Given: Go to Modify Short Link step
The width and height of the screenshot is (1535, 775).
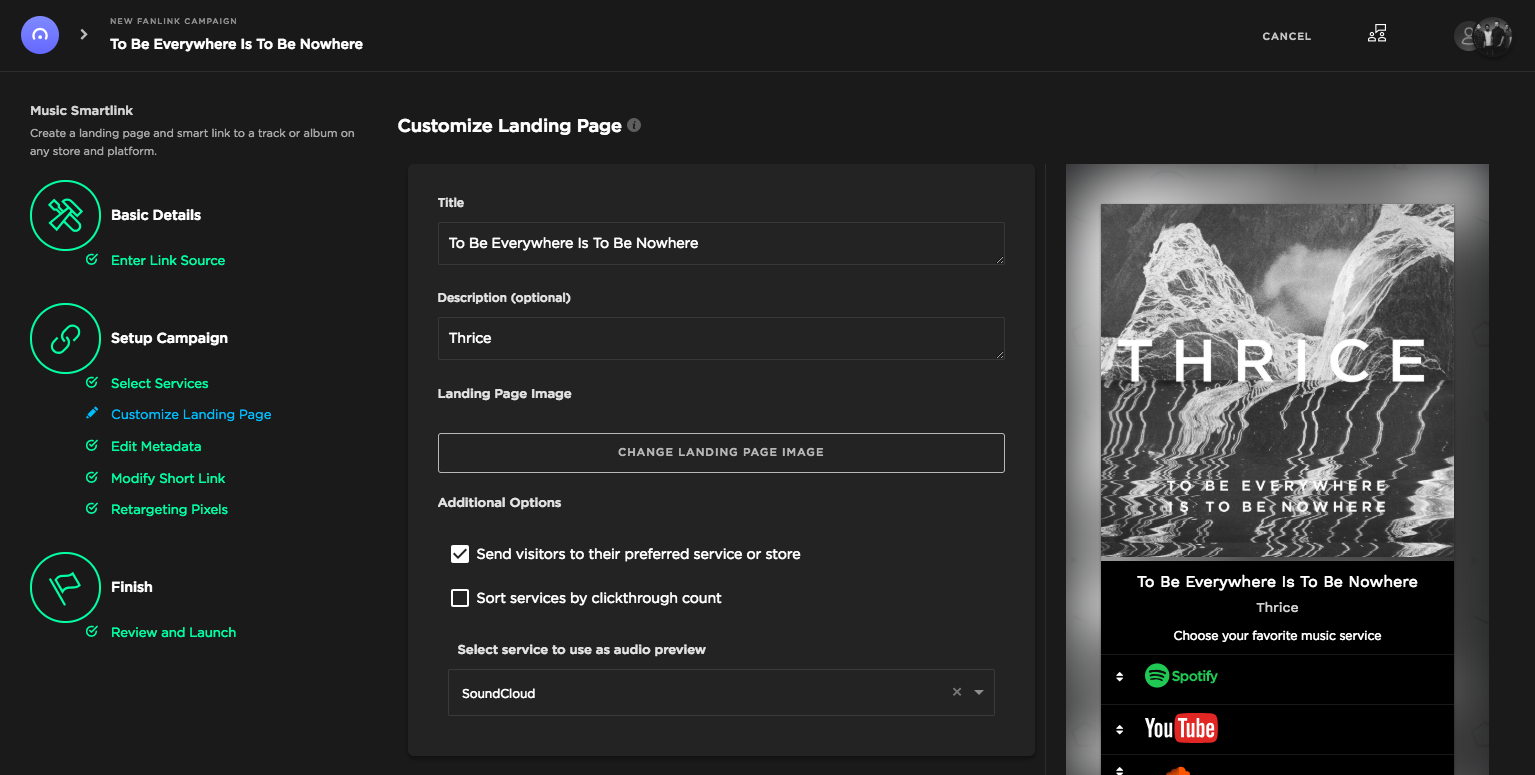Looking at the screenshot, I should [x=168, y=478].
